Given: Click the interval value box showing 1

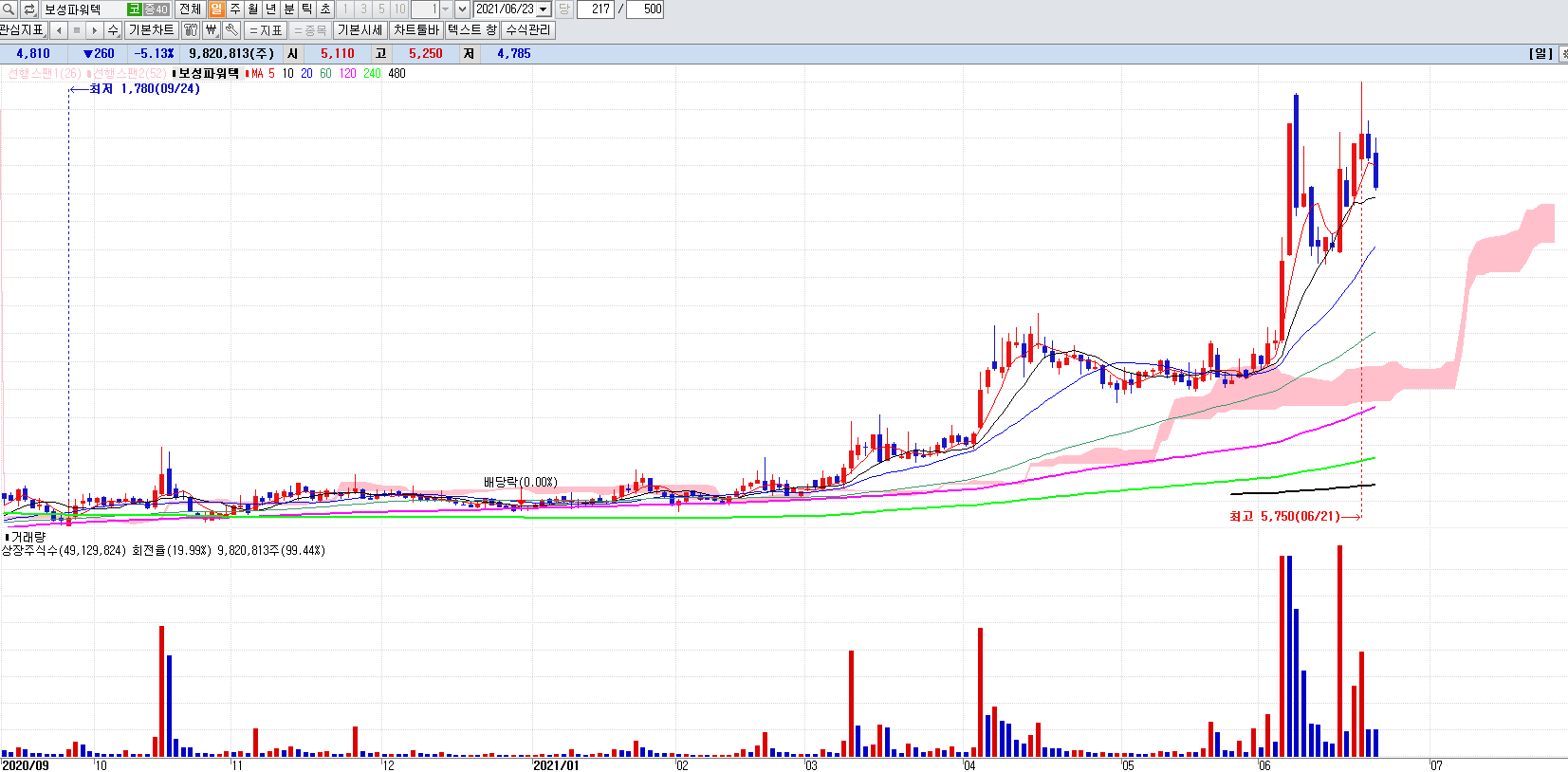Looking at the screenshot, I should pos(425,9).
